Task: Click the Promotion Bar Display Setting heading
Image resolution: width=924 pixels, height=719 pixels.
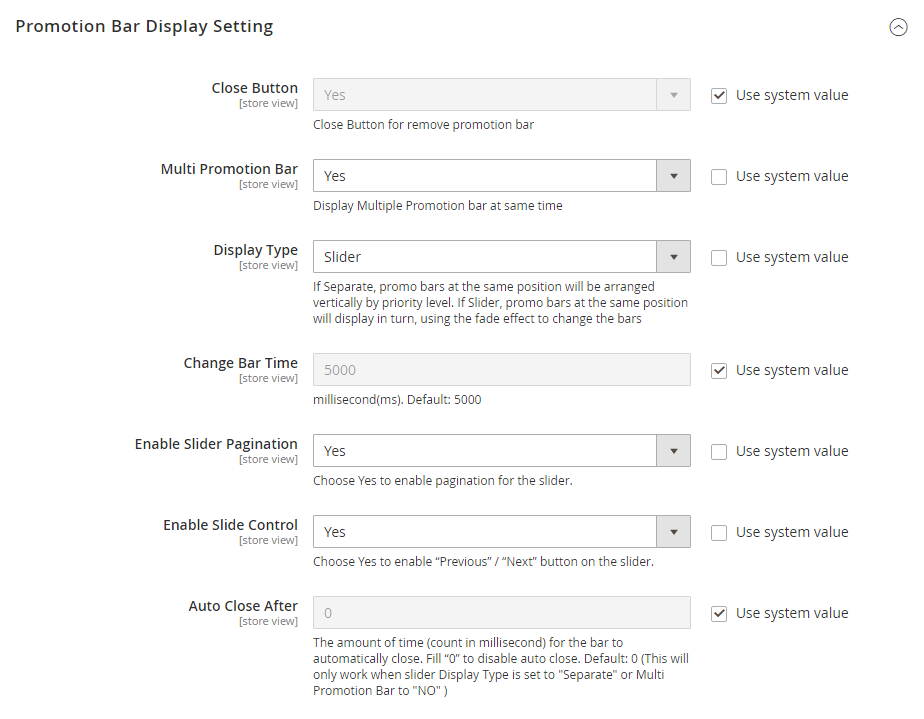Action: [x=144, y=27]
